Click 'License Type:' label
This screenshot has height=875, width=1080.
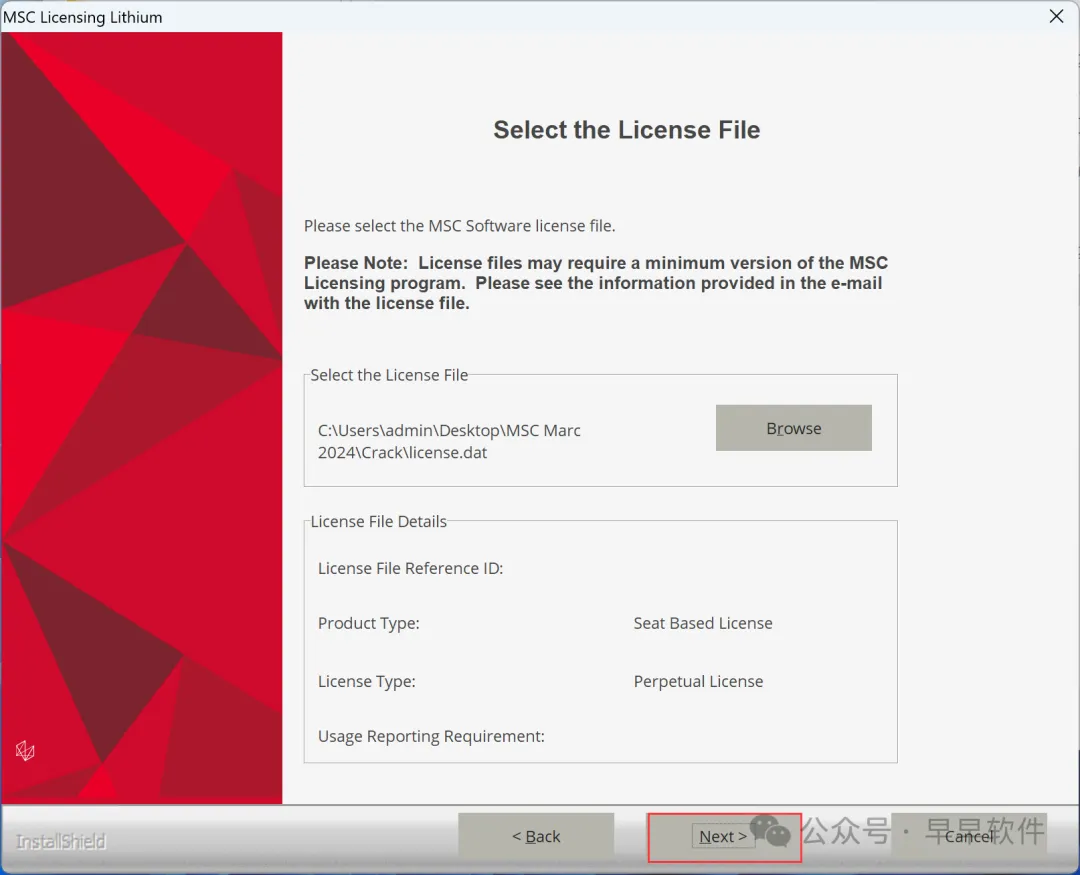tap(366, 681)
